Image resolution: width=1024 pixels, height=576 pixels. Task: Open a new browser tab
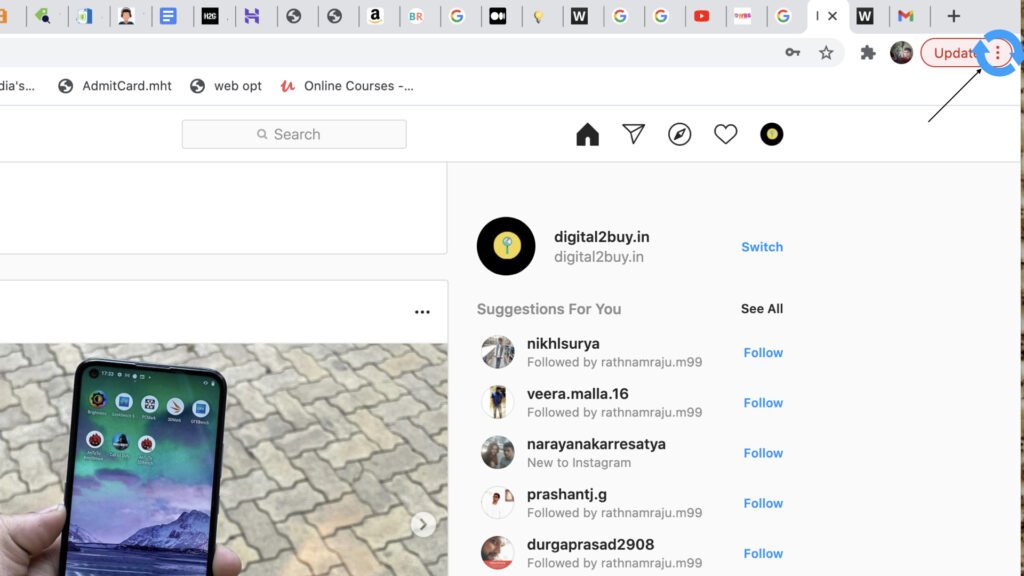[953, 16]
